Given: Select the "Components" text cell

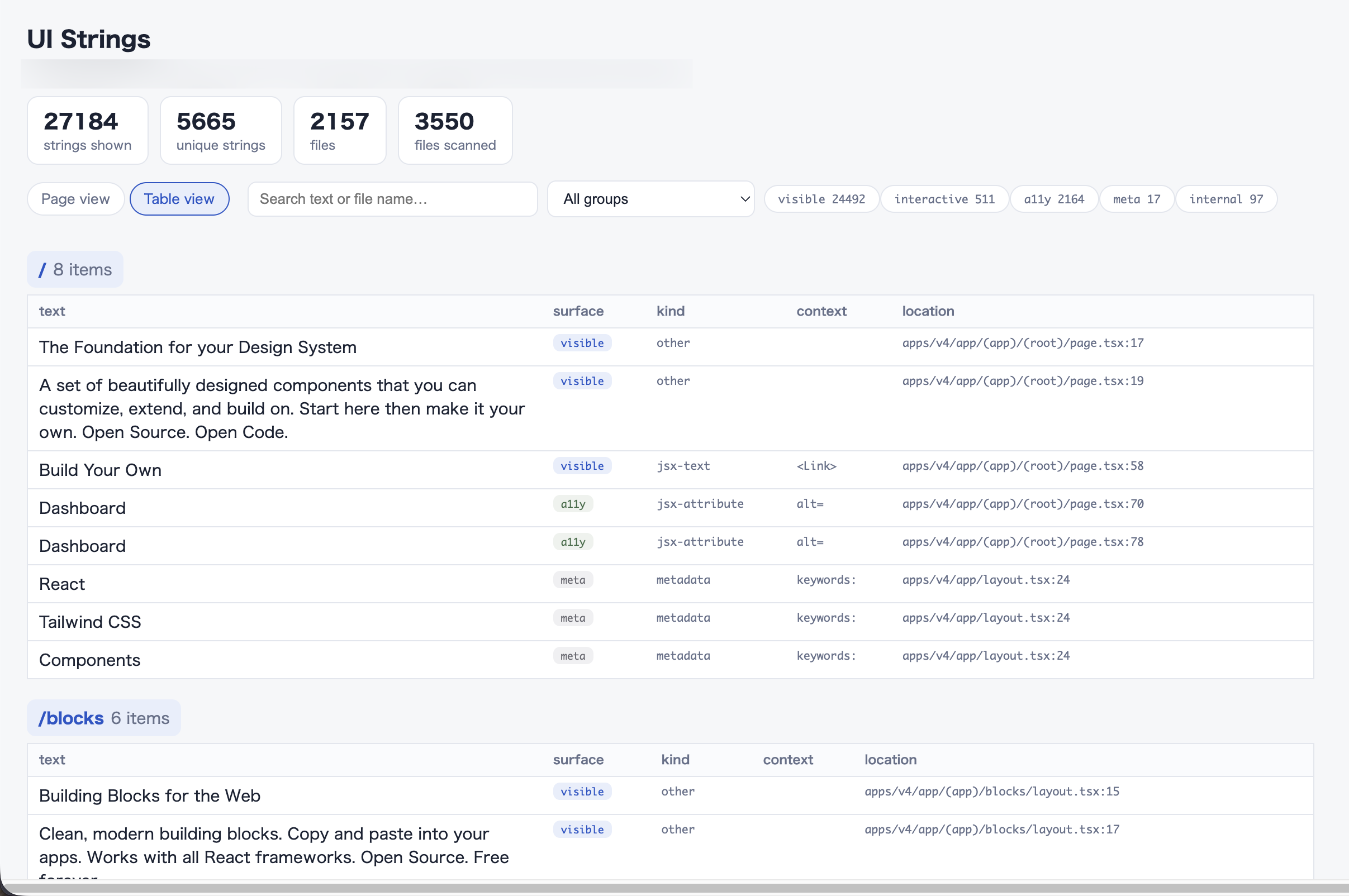Looking at the screenshot, I should [90, 660].
